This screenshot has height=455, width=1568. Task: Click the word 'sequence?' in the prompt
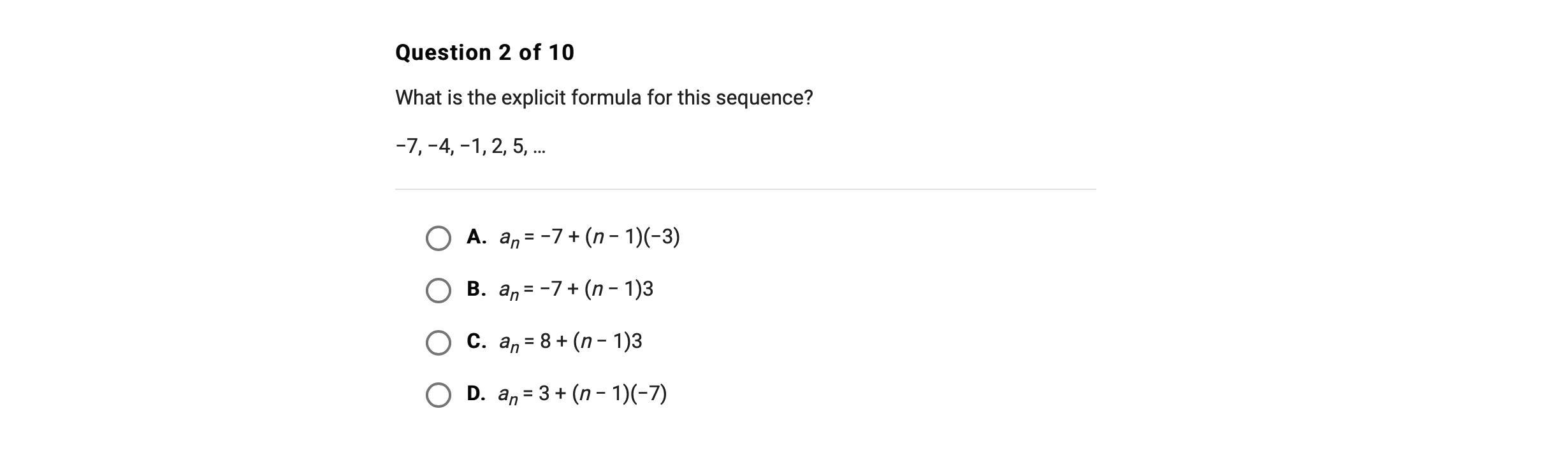(x=764, y=98)
